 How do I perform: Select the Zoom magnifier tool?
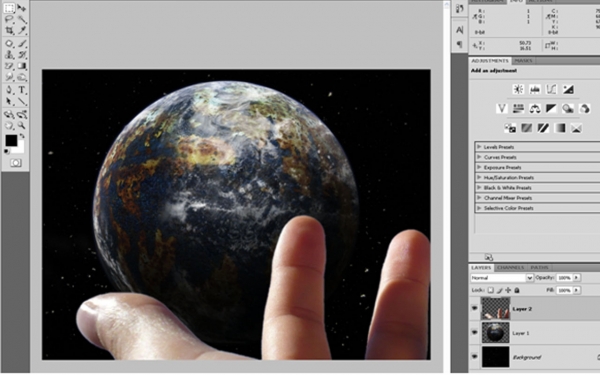22,126
